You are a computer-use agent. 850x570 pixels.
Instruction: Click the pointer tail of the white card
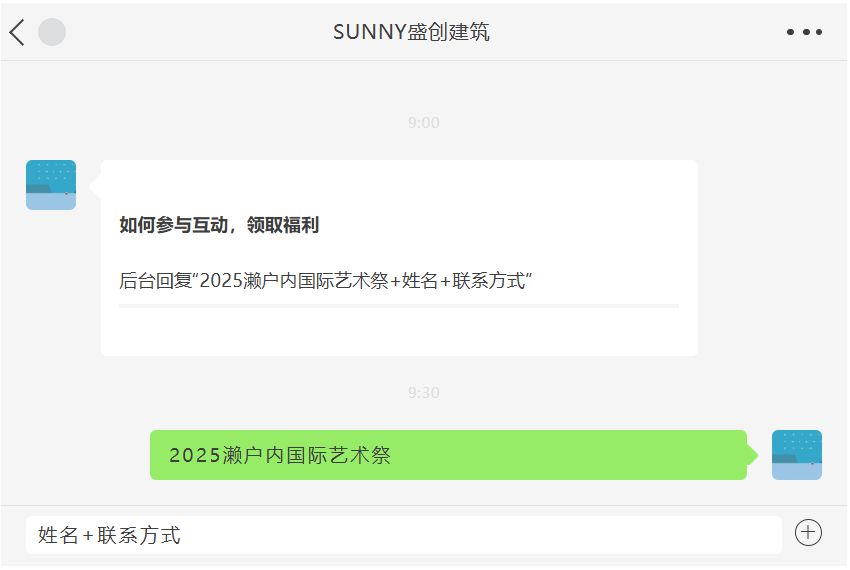[96, 185]
